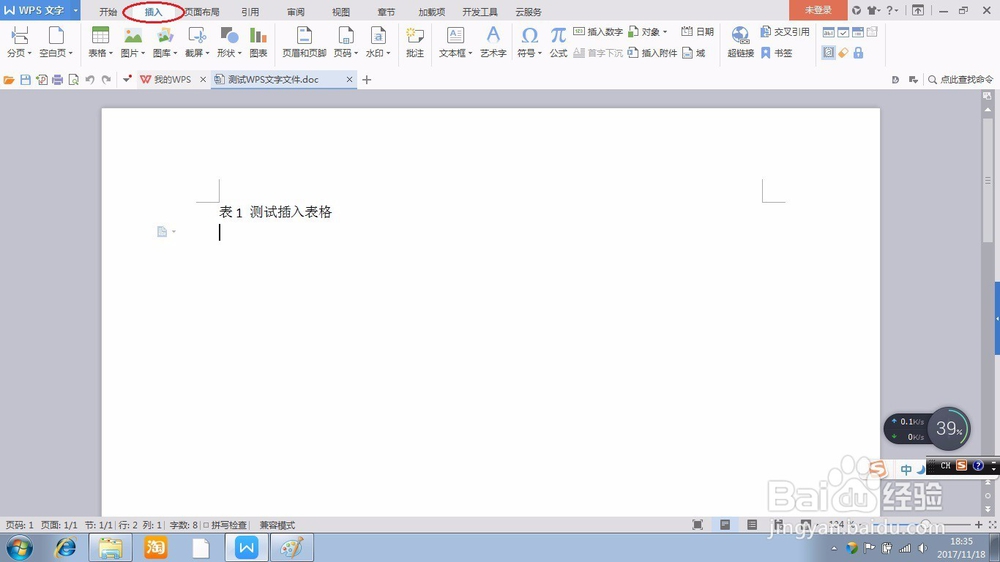The height and width of the screenshot is (562, 1000).
Task: Open 页眉和页脚 header and footer
Action: 304,42
